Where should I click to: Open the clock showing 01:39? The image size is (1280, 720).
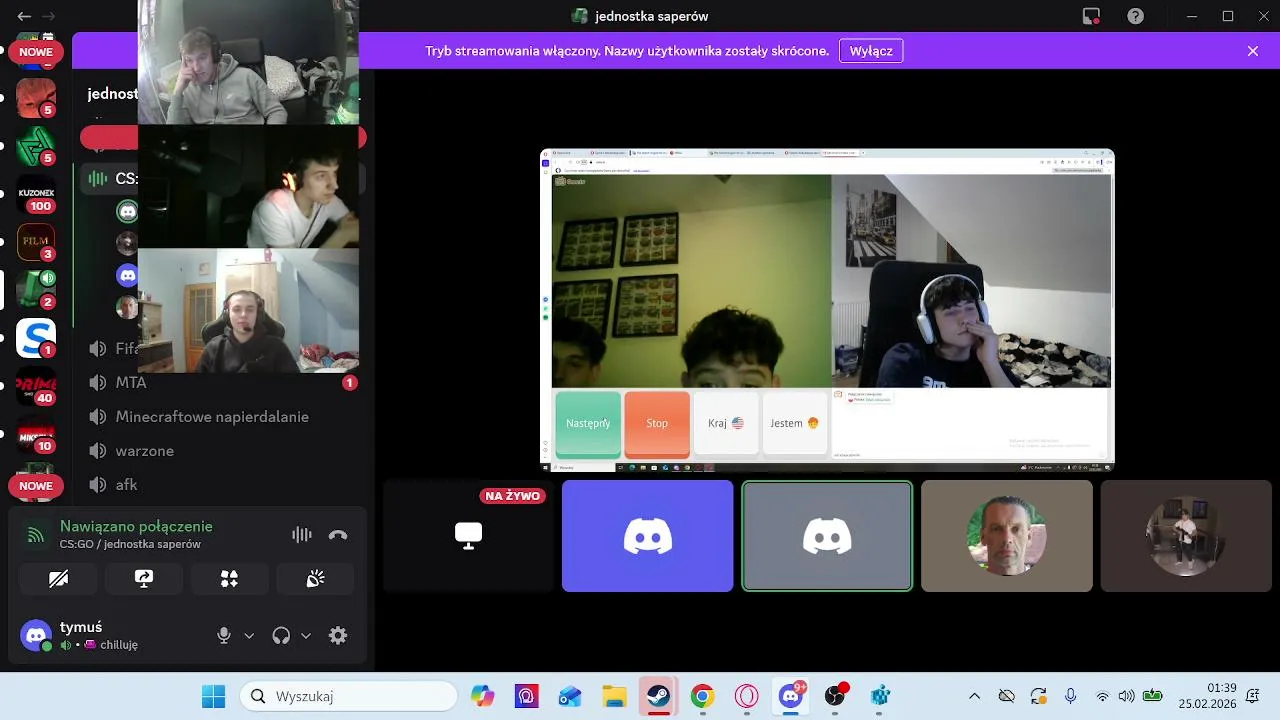(x=1208, y=696)
